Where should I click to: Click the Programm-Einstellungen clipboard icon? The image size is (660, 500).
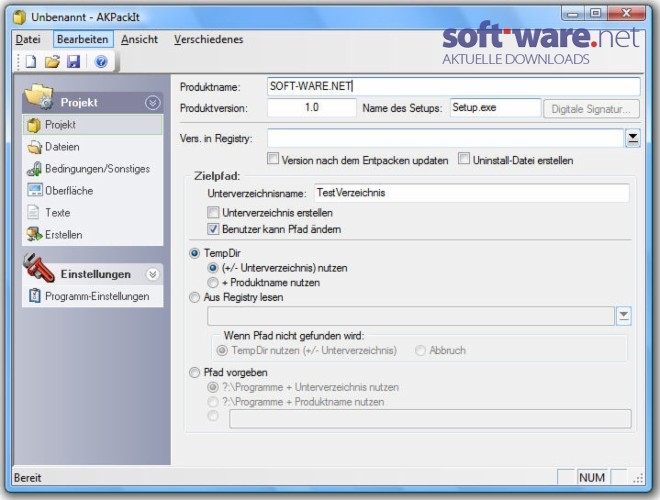click(x=35, y=296)
